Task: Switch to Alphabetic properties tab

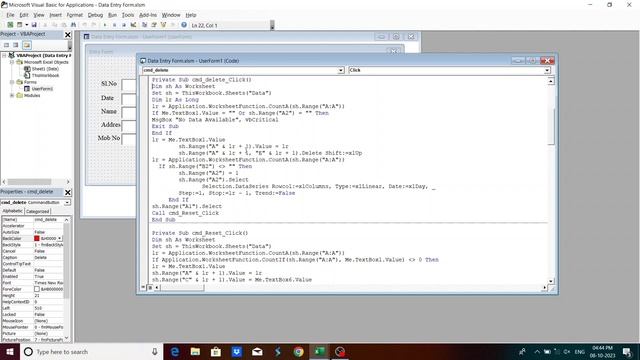Action: [x=13, y=211]
